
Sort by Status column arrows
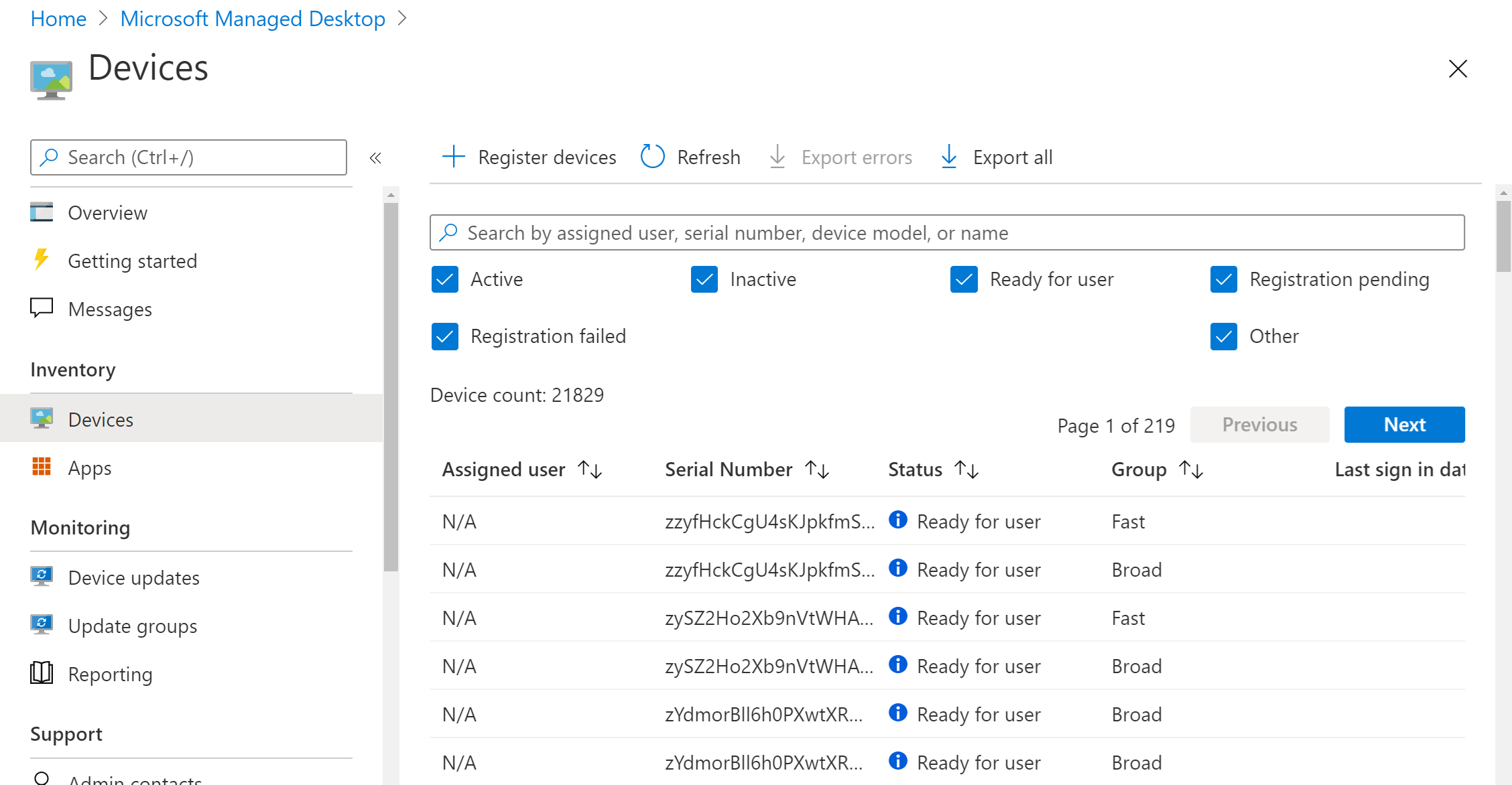(966, 470)
